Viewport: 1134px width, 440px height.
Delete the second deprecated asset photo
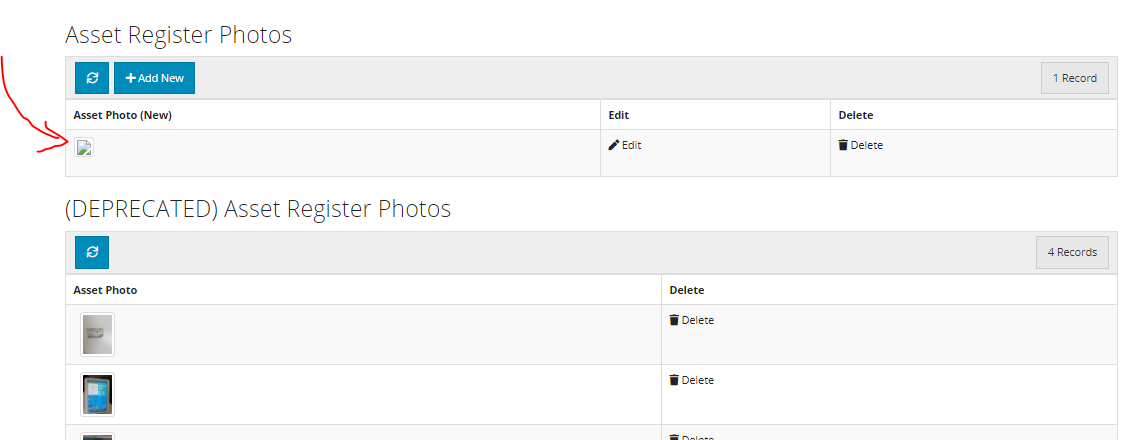691,381
